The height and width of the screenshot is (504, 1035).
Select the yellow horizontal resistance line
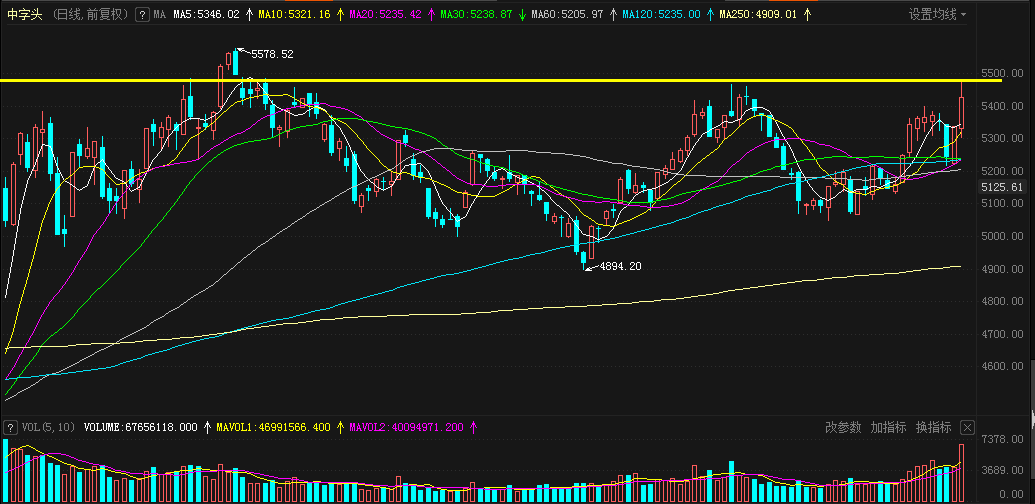[x=500, y=80]
